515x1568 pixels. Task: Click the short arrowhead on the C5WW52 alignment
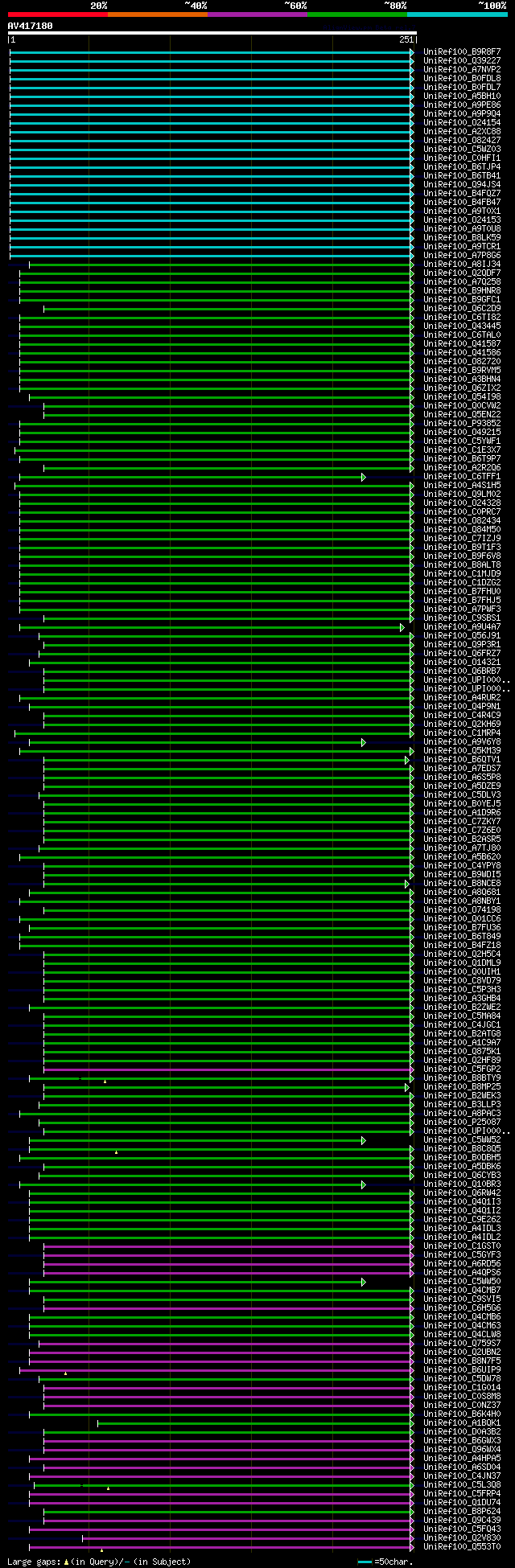pyautogui.click(x=364, y=1140)
